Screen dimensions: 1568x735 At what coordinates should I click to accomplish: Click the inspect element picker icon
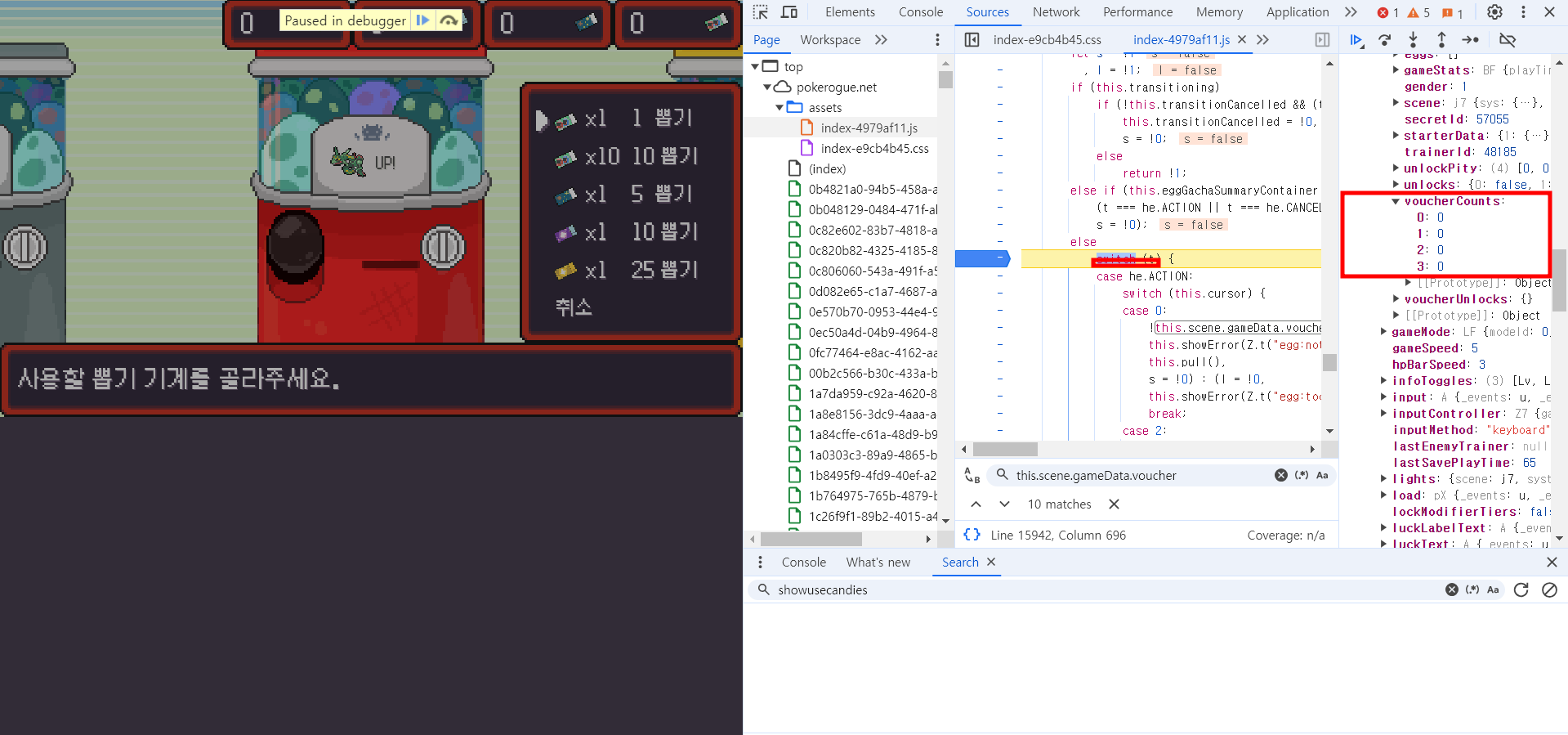tap(761, 12)
